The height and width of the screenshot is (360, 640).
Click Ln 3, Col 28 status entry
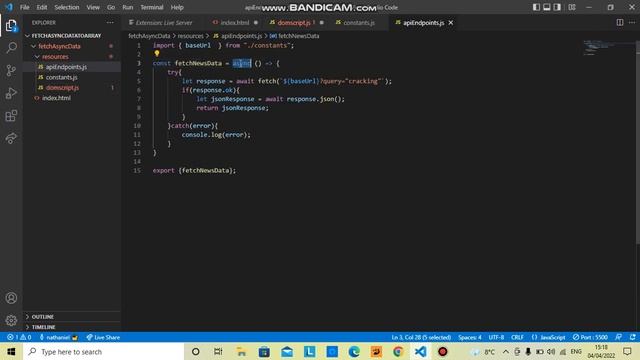tap(421, 338)
